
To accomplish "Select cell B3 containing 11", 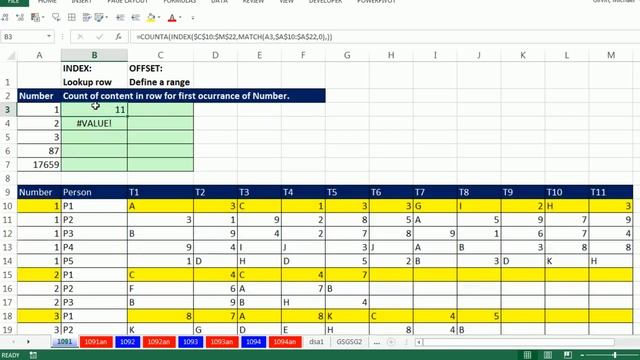I will click(94, 109).
